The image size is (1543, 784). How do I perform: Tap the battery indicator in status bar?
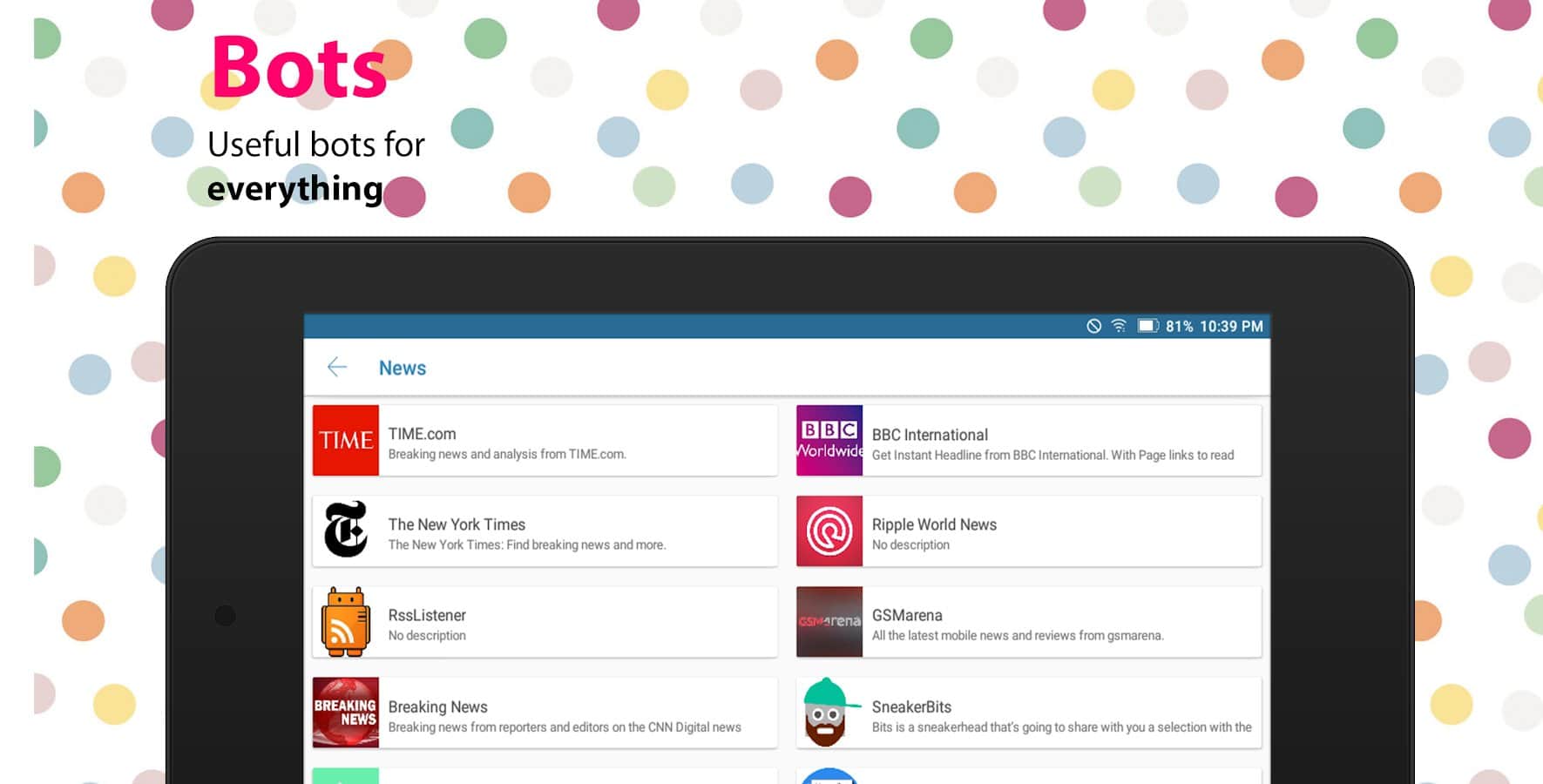(1147, 326)
